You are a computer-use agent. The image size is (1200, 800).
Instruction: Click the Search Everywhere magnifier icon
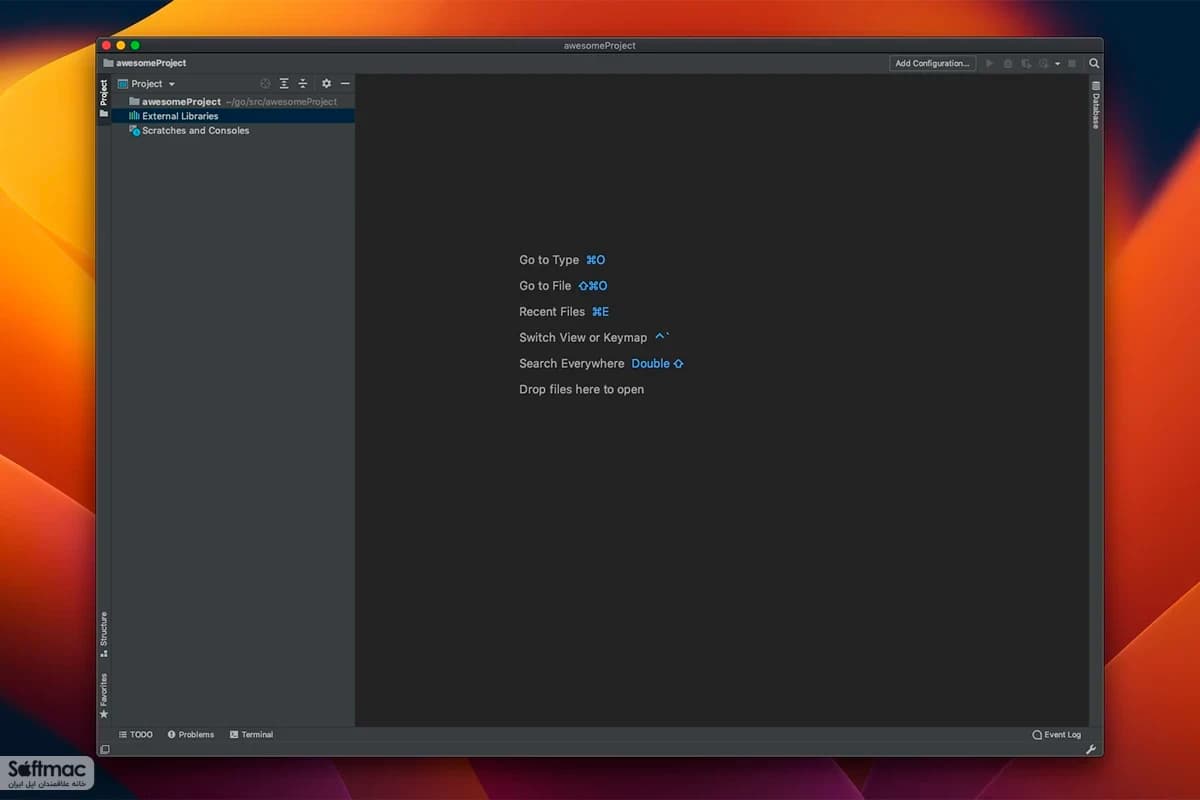tap(1094, 63)
